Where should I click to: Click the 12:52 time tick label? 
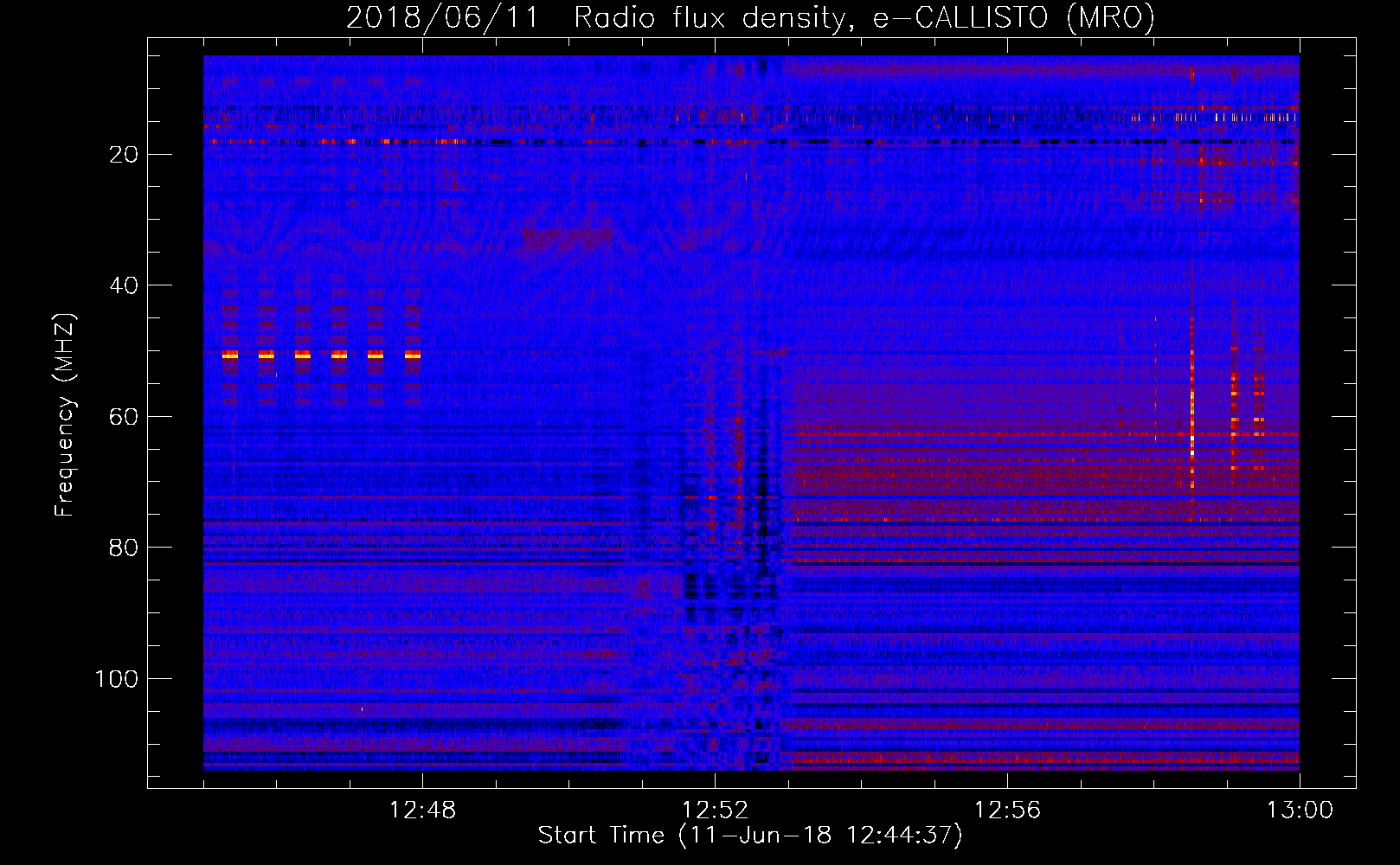715,811
